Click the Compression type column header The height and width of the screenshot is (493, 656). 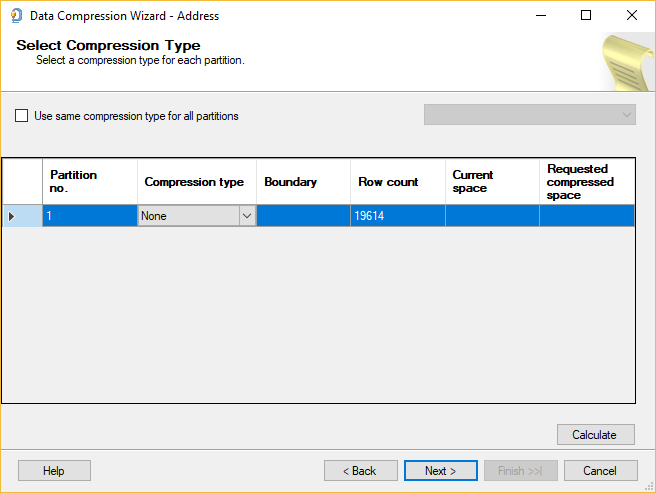196,182
